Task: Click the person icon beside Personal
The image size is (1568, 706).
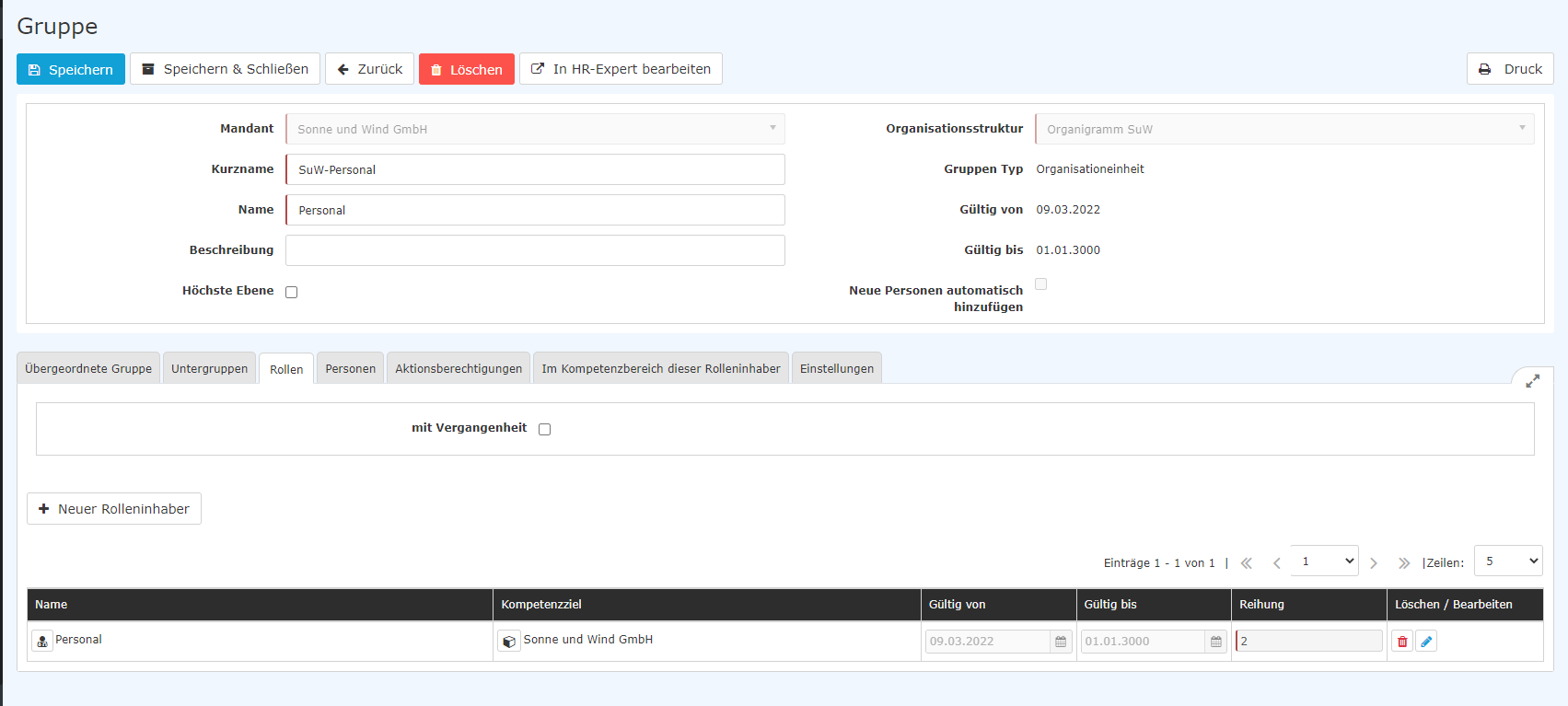Action: click(x=42, y=642)
